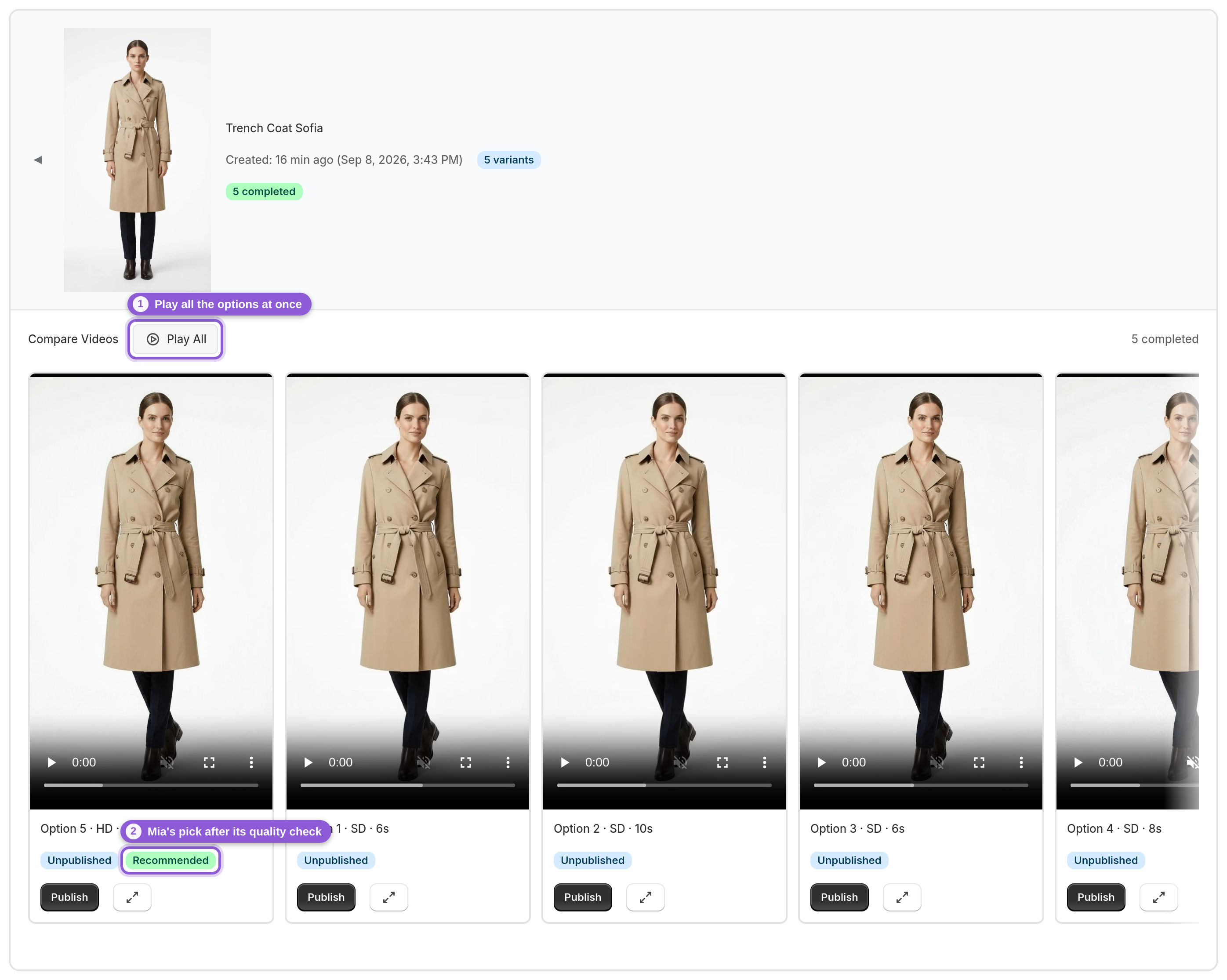Unmute the Option 1 video
Image resolution: width=1227 pixels, height=980 pixels.
[x=423, y=762]
